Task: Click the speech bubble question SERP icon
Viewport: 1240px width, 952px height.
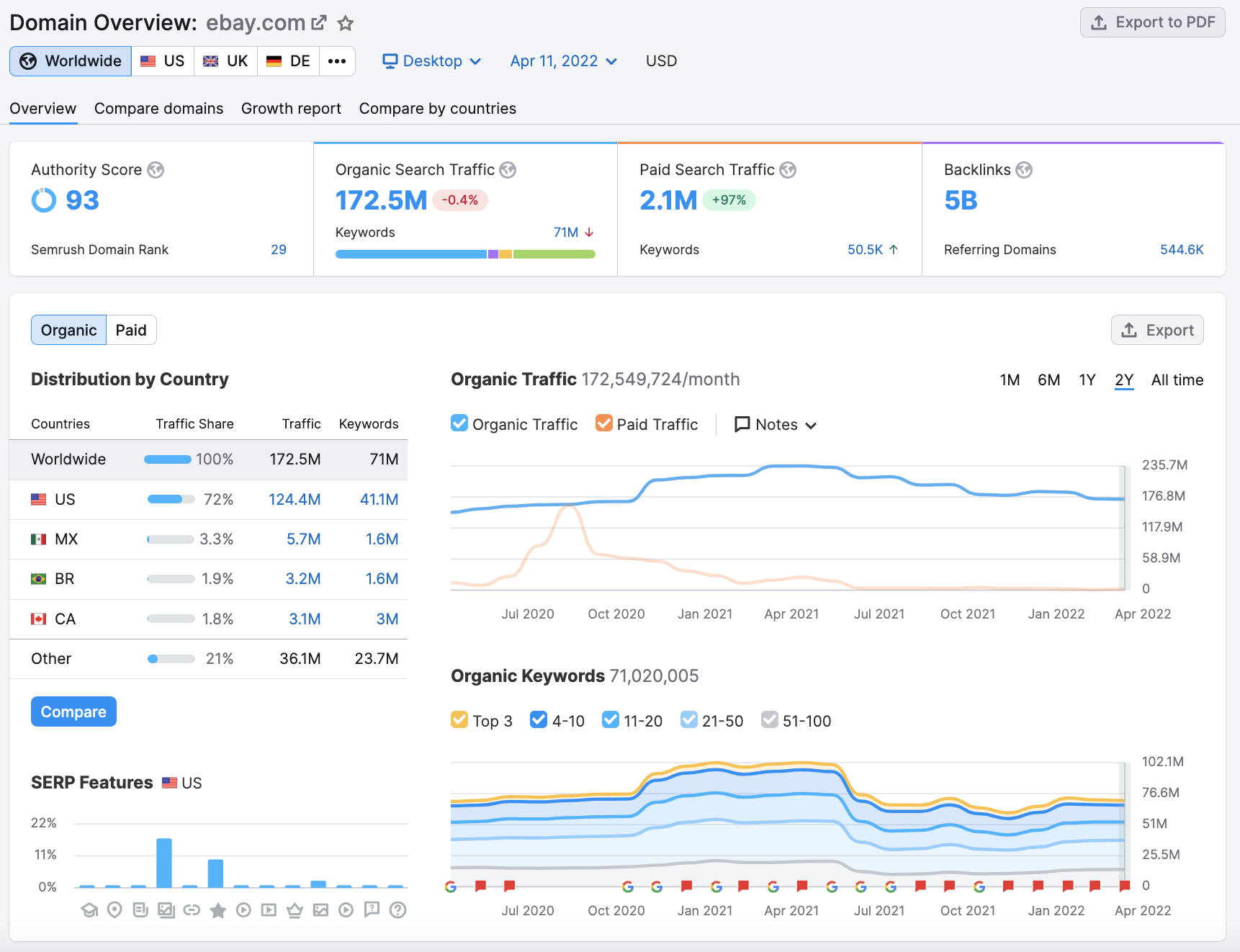Action: pos(372,910)
